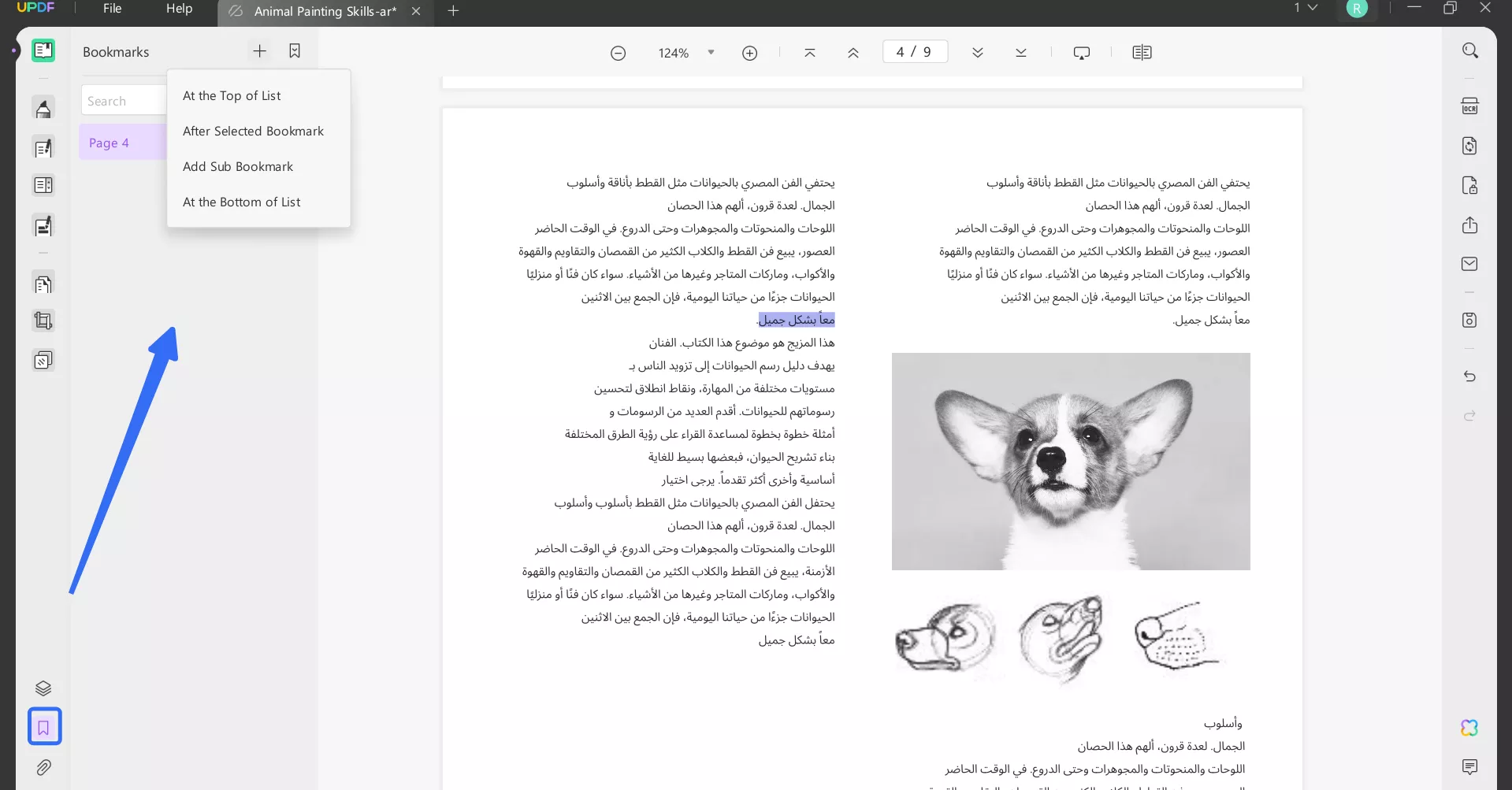Open the Organize Pages tool

click(x=43, y=284)
